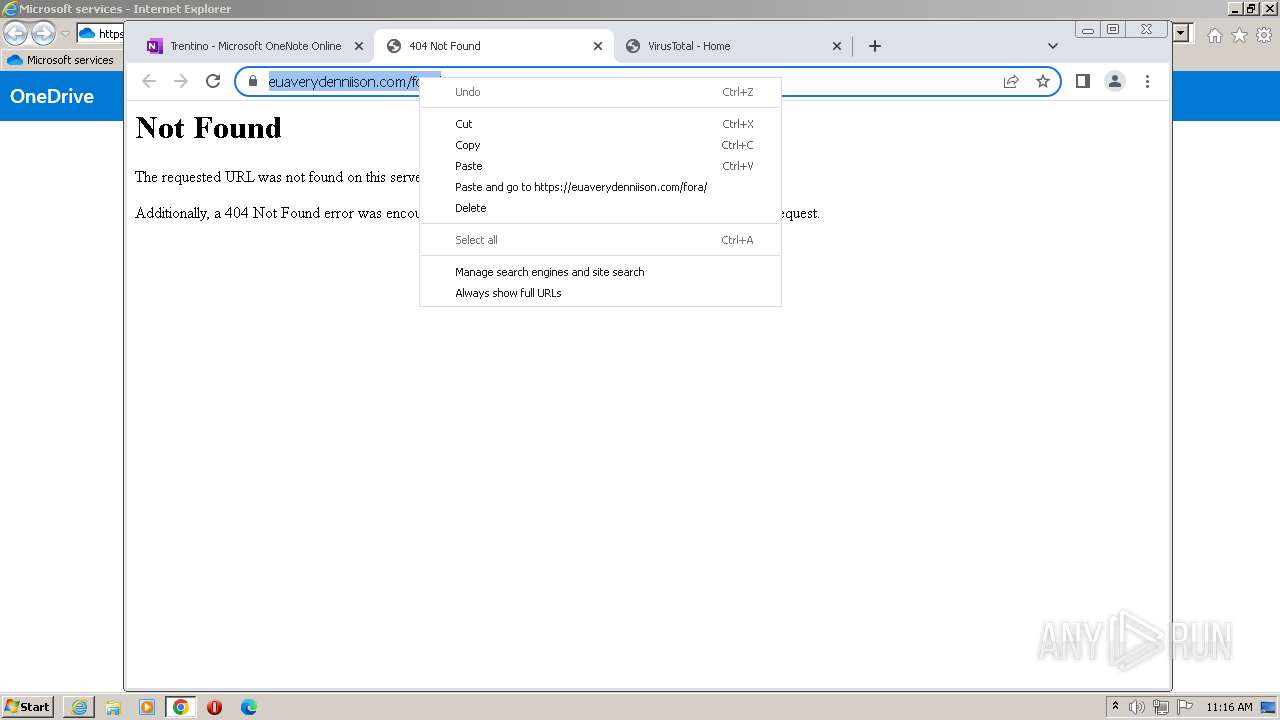Screen dimensions: 1280x720
Task: Select Paste and go to euaverydenniison URL
Action: point(600,187)
